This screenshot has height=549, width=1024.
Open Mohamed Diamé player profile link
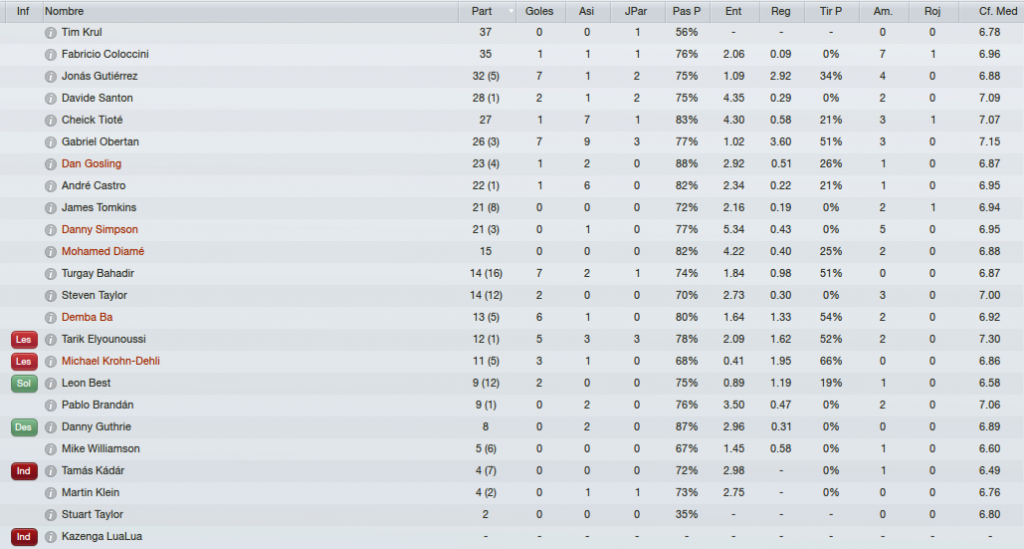click(x=103, y=251)
